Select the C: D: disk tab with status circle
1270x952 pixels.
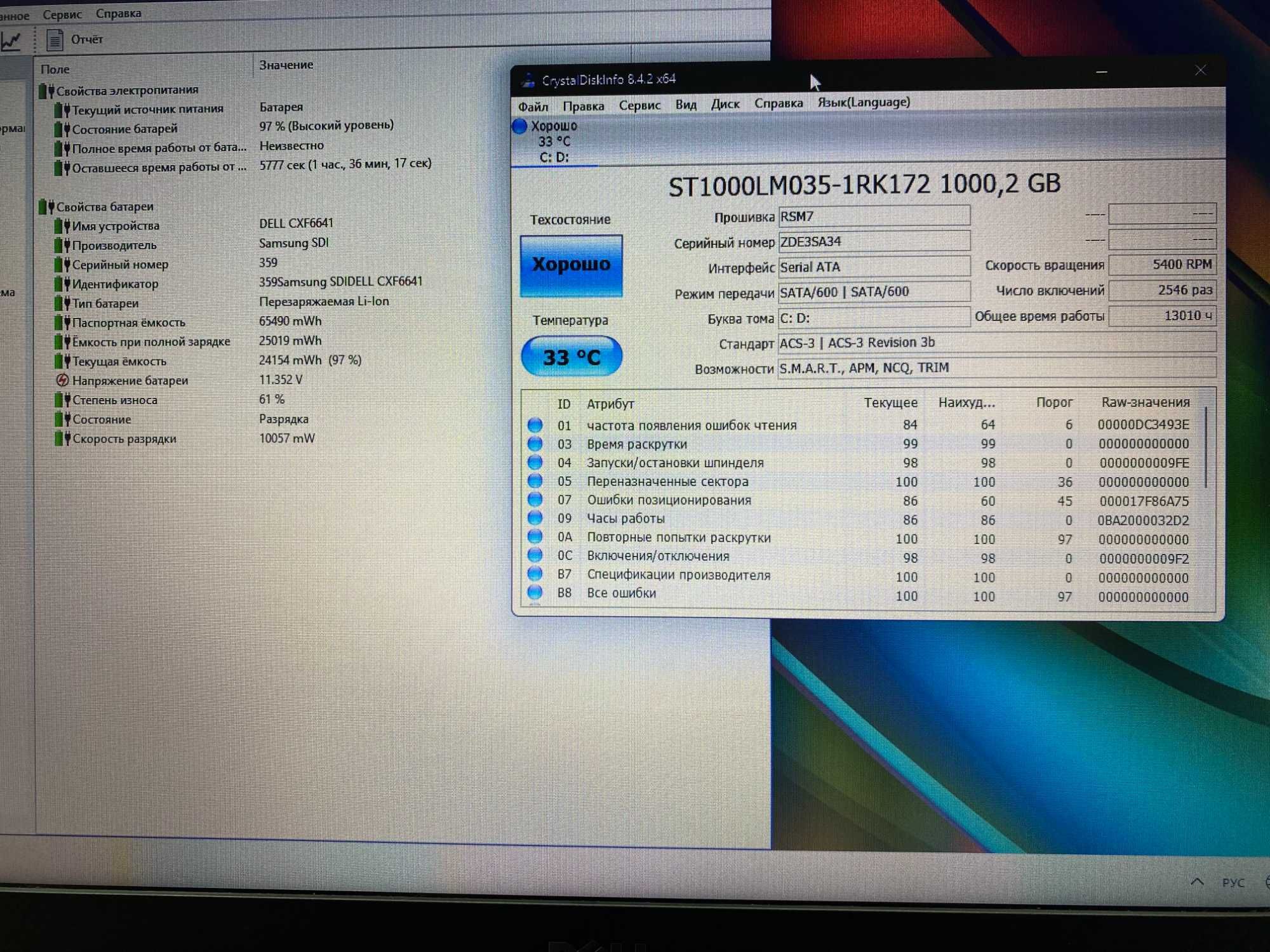554,142
